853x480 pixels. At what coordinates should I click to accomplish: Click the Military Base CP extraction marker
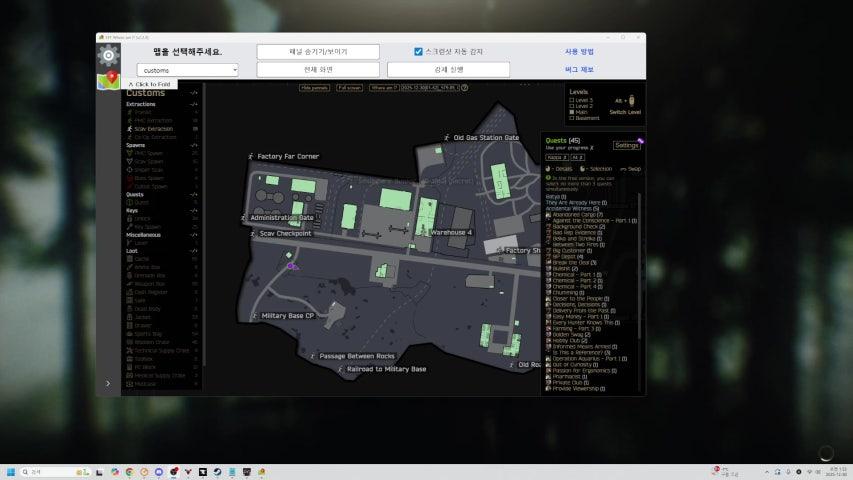[x=254, y=315]
